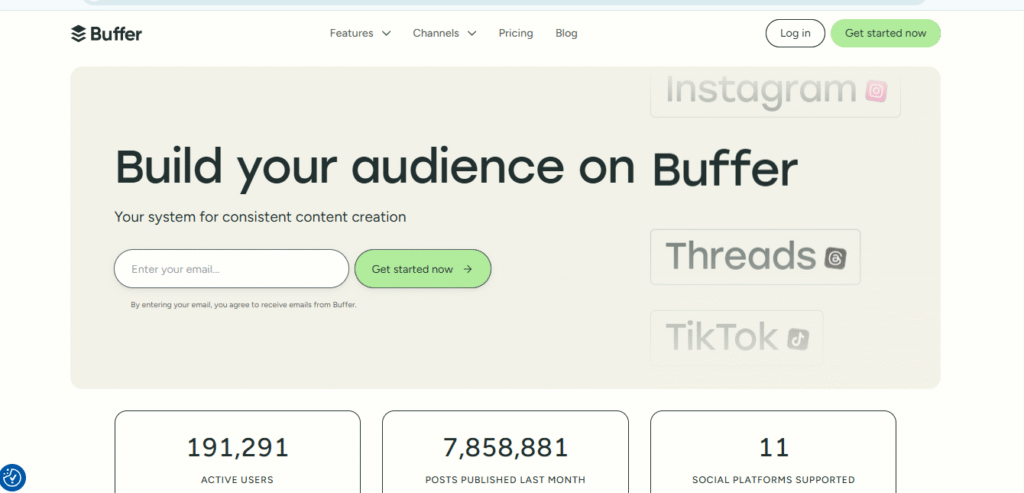Click the 191,291 active users figure
1024x493 pixels.
click(x=238, y=448)
